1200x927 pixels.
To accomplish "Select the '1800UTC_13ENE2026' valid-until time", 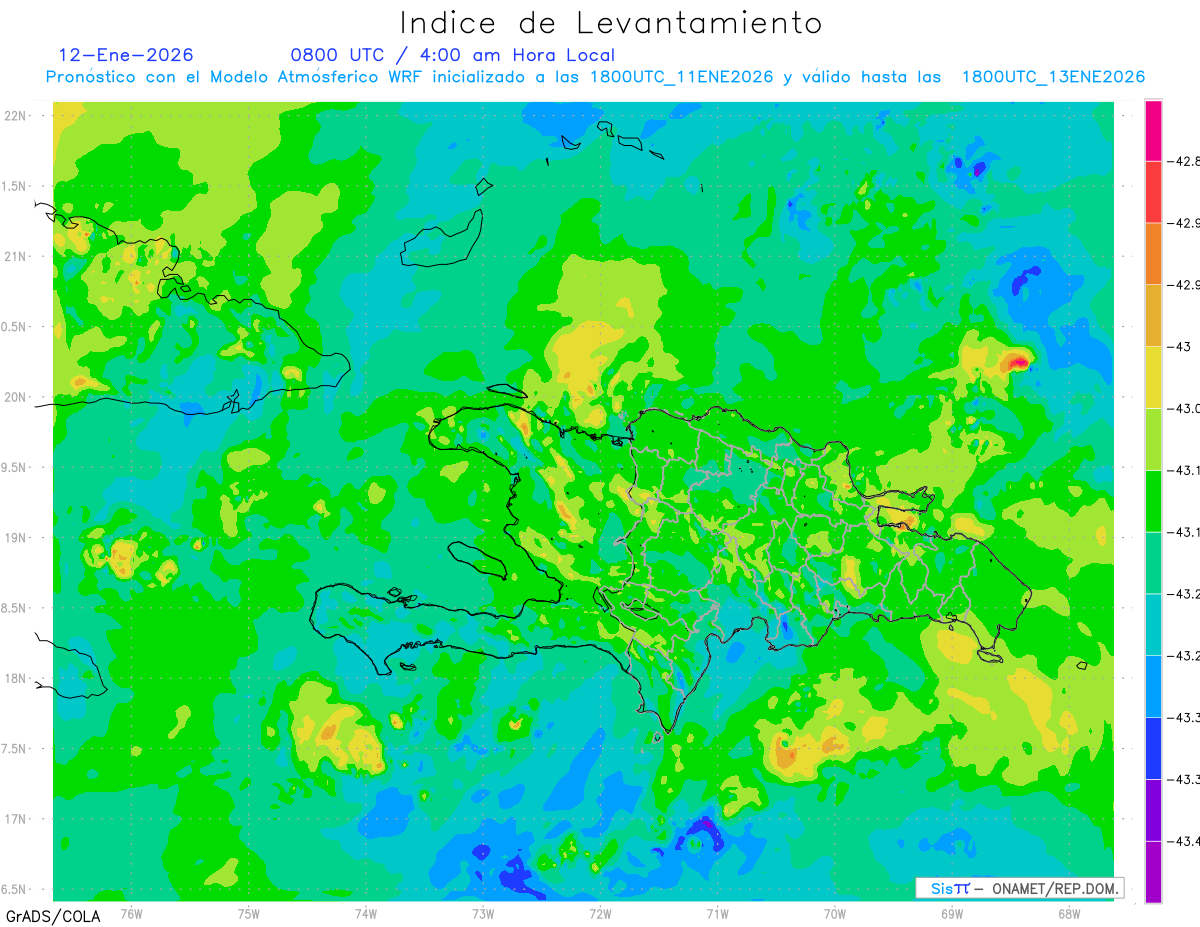I will click(1053, 77).
